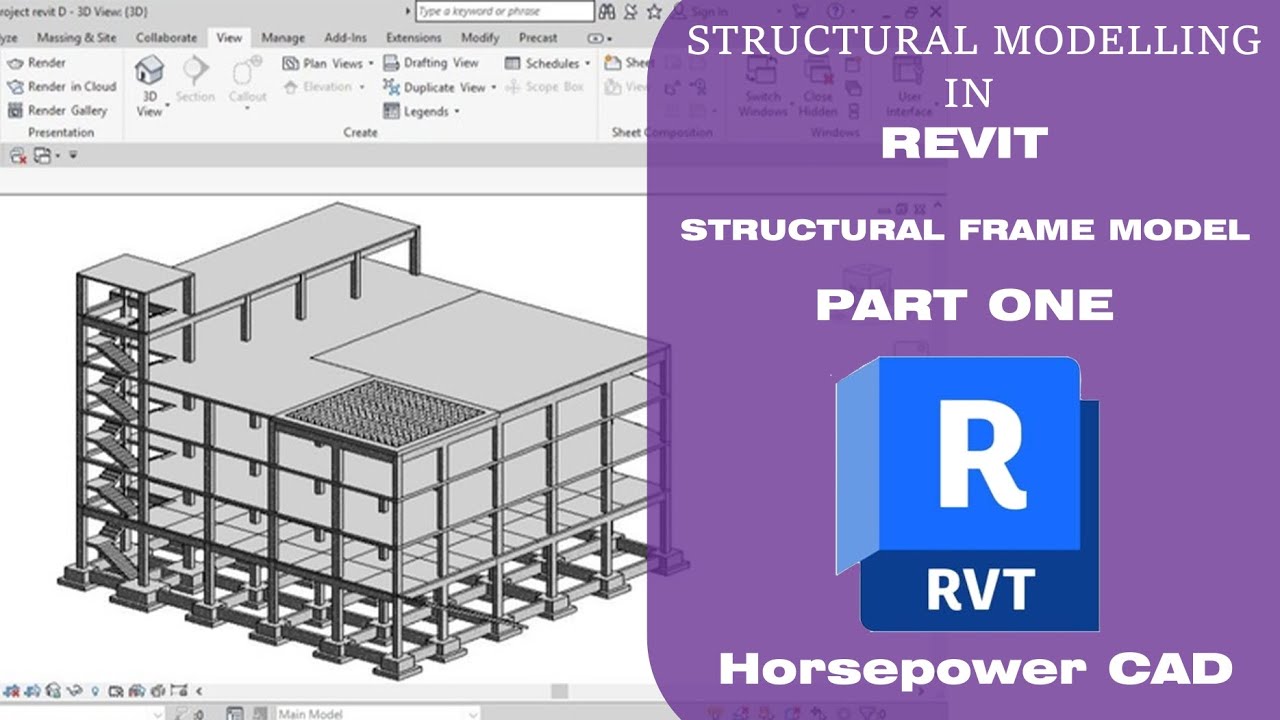Switch to the Precast tab

click(x=538, y=37)
